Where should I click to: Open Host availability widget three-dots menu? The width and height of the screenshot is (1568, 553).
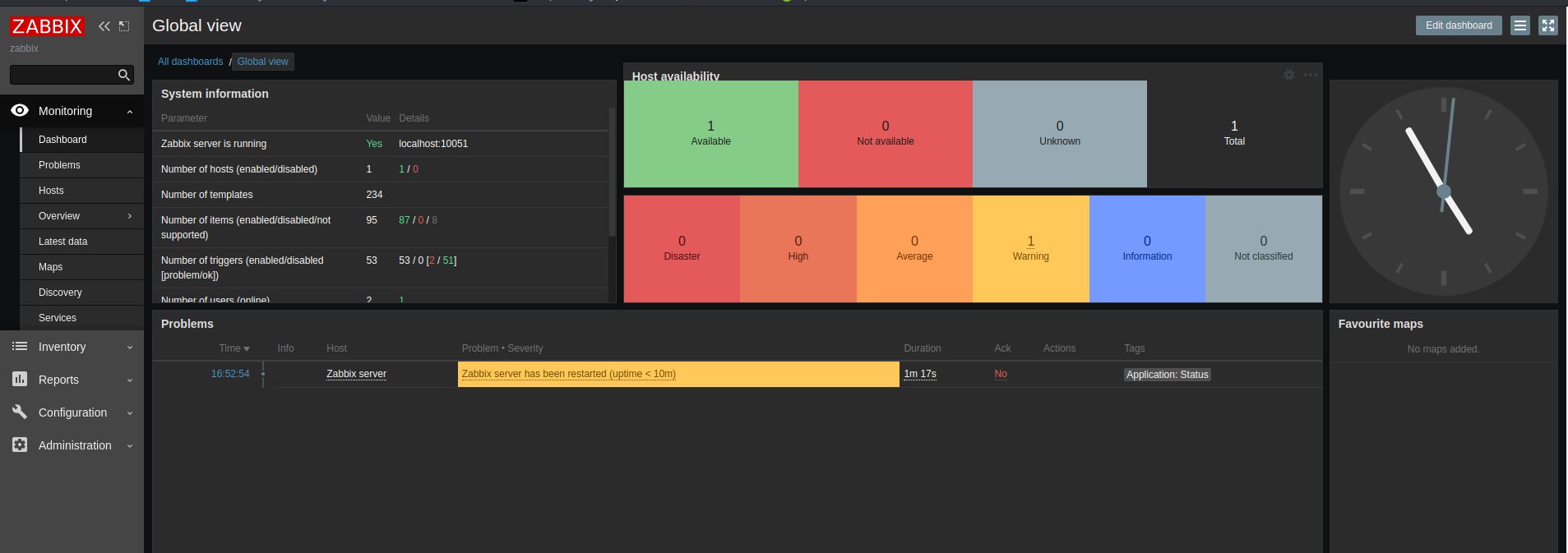1311,75
